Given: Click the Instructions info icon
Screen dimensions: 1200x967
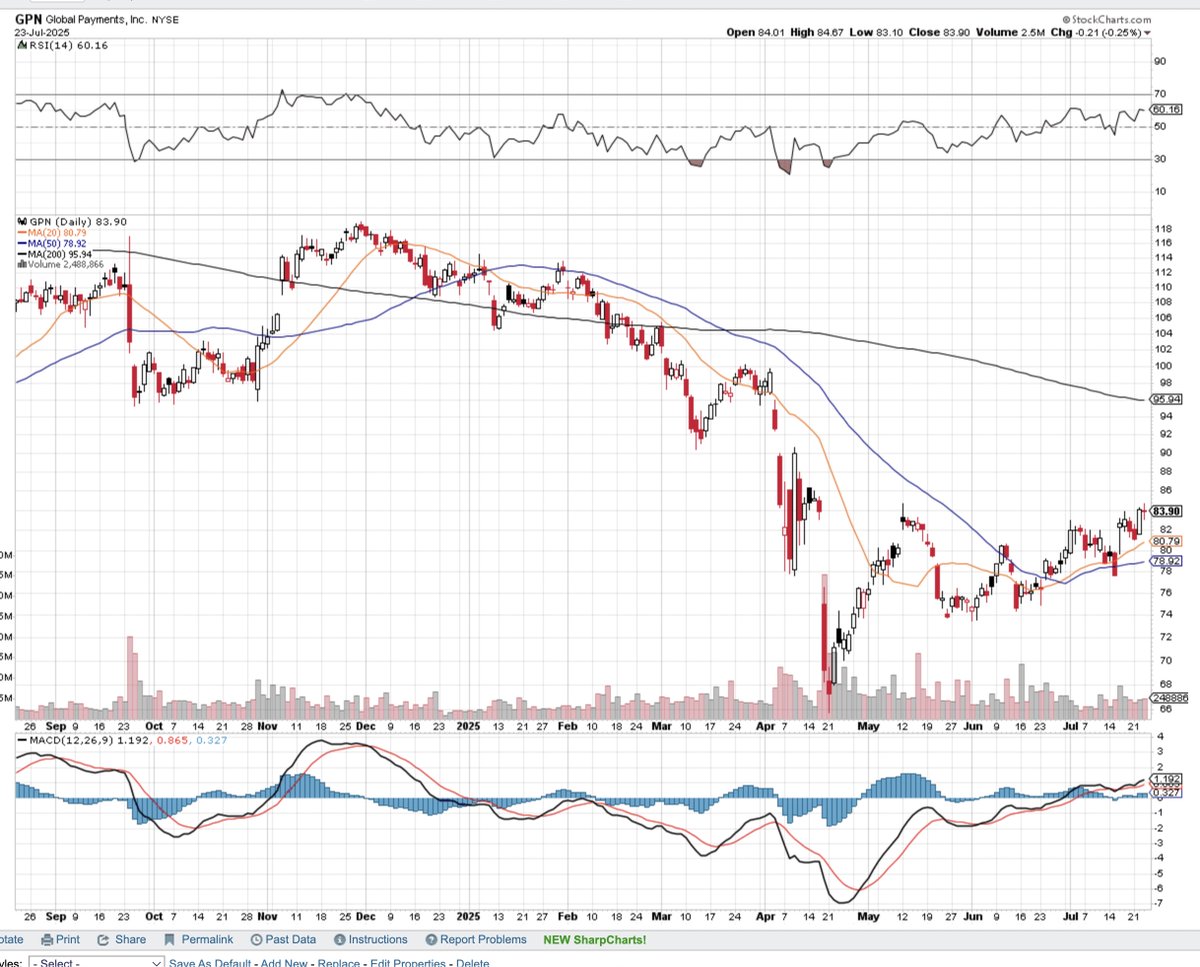Looking at the screenshot, I should click(x=339, y=939).
